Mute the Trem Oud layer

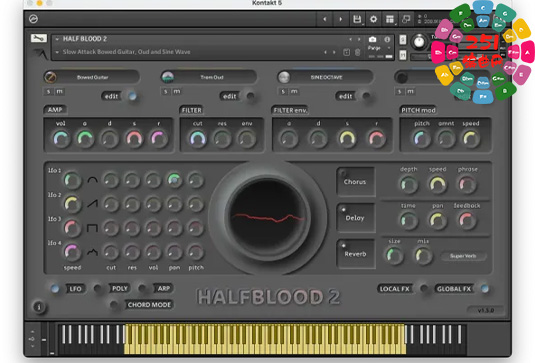pos(176,91)
